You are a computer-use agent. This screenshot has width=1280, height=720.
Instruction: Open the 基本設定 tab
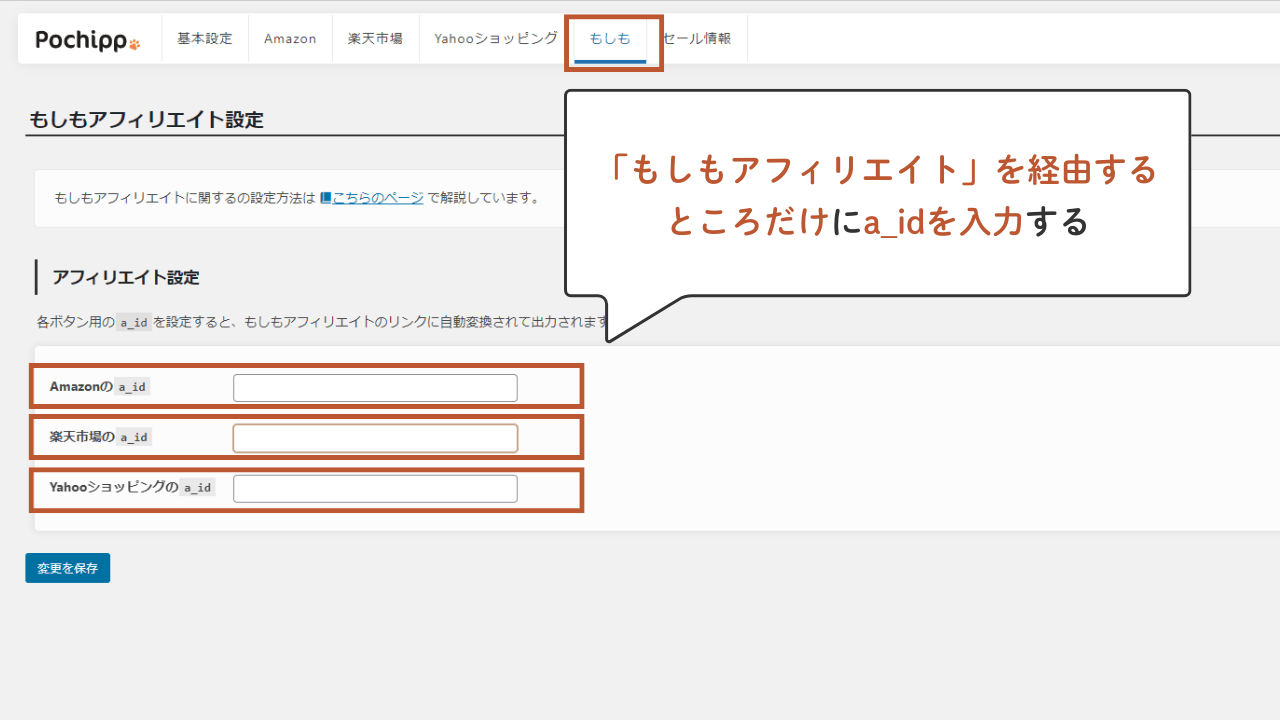[x=205, y=39]
